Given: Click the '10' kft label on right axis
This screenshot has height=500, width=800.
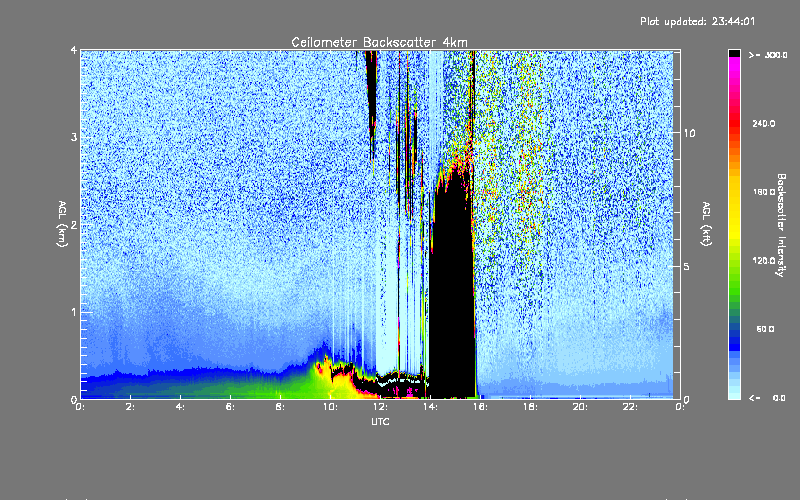Looking at the screenshot, I should click(x=689, y=133).
